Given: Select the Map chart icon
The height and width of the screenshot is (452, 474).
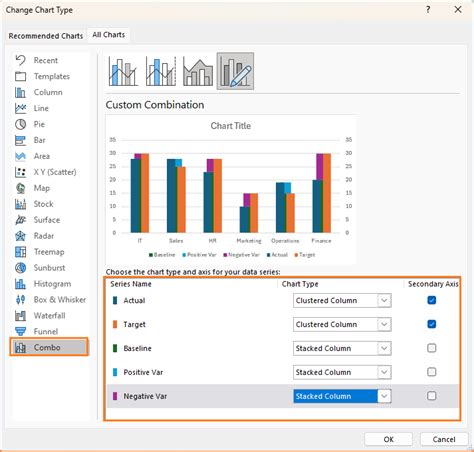Looking at the screenshot, I should [x=20, y=188].
